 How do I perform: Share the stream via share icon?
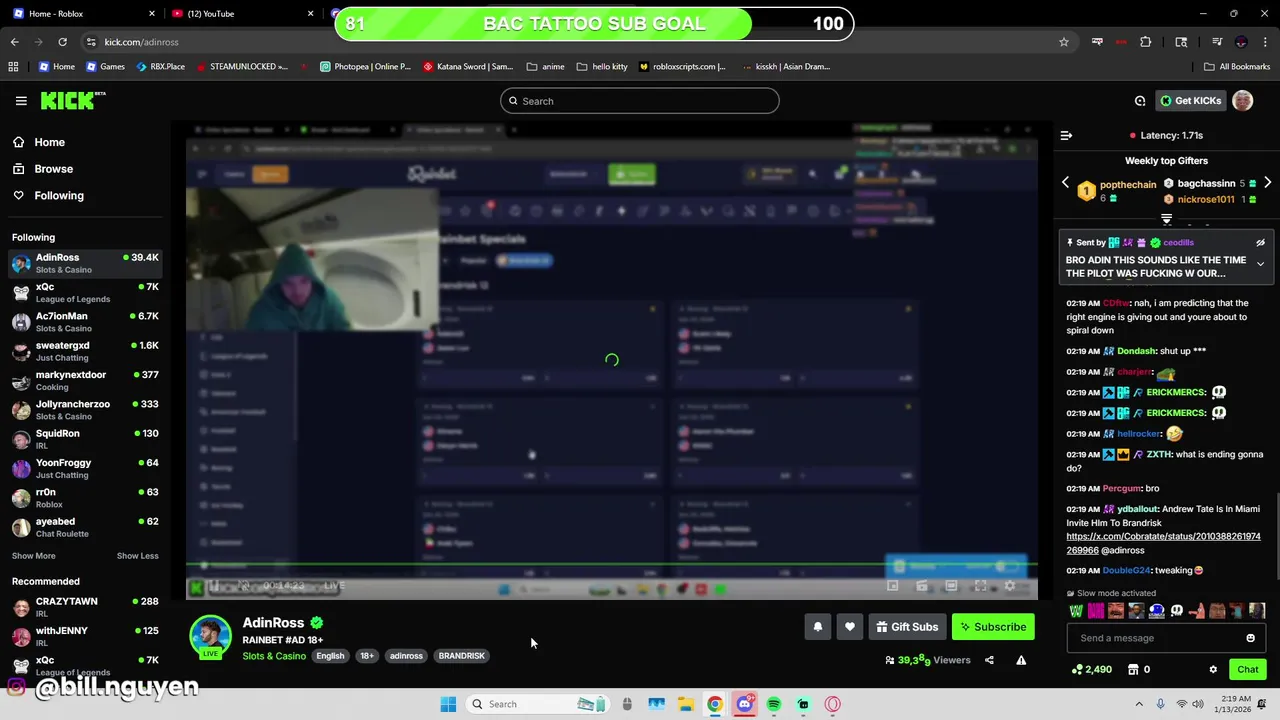pos(989,660)
